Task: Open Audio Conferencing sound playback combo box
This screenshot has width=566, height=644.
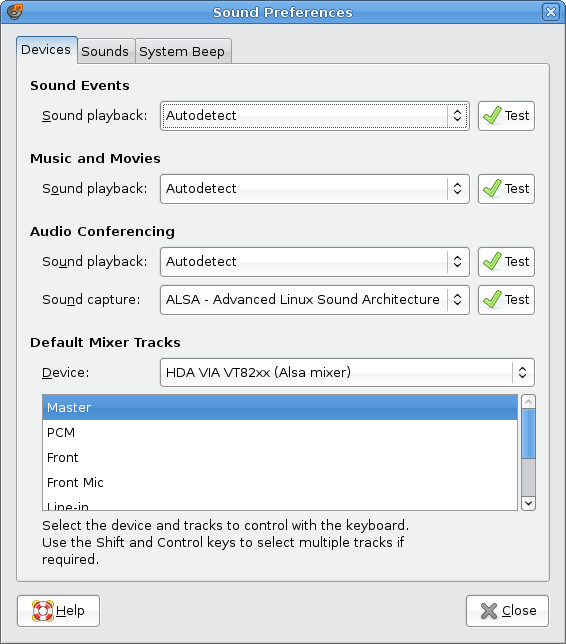Action: [315, 262]
